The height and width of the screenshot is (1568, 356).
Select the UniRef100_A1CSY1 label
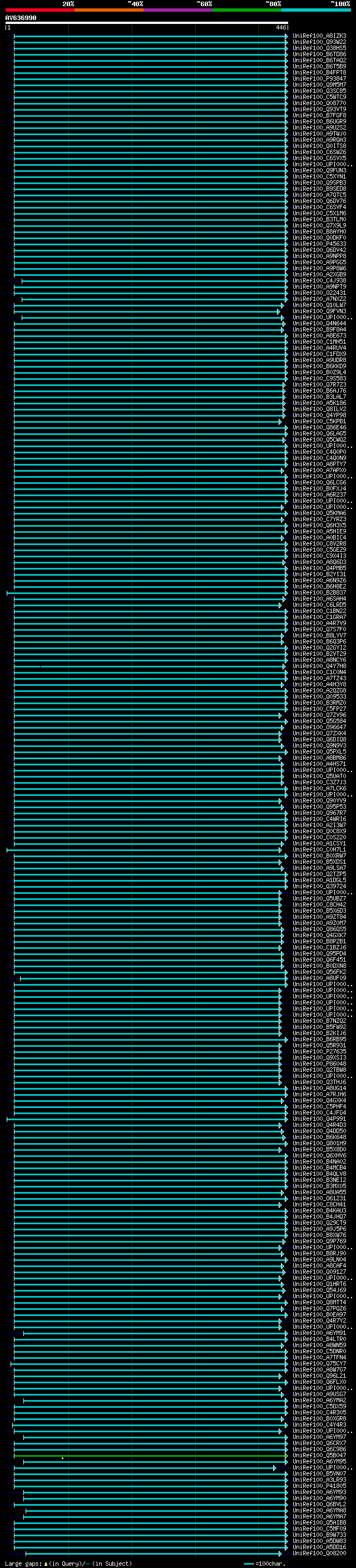point(319,844)
